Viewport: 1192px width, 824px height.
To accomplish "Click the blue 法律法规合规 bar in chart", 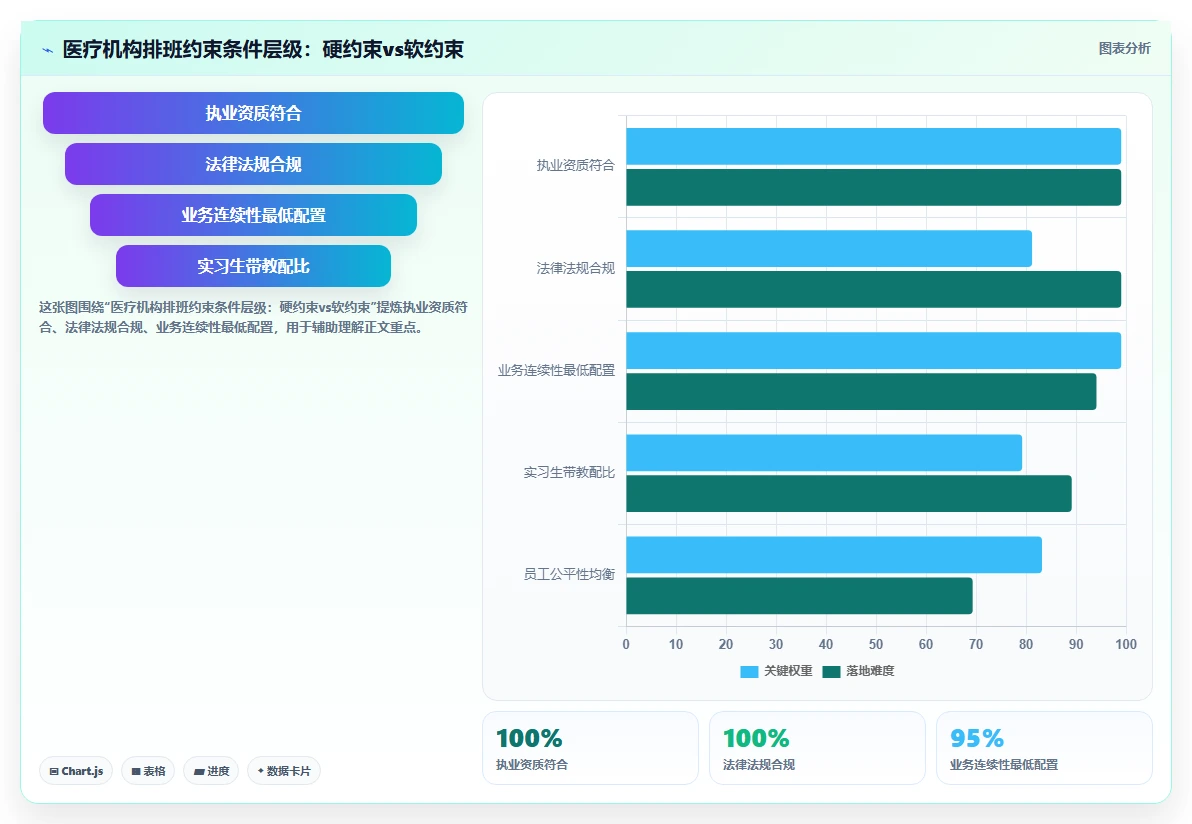I will 829,249.
